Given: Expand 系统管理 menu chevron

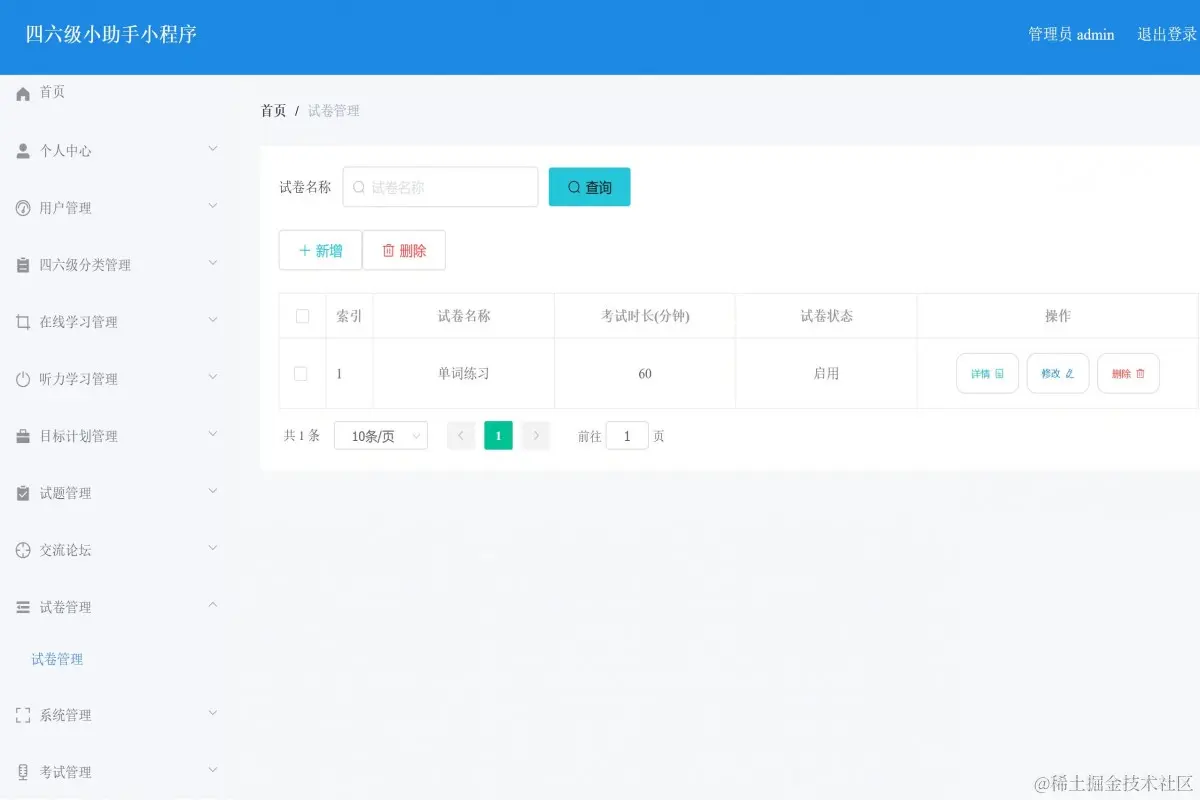Looking at the screenshot, I should tap(212, 713).
